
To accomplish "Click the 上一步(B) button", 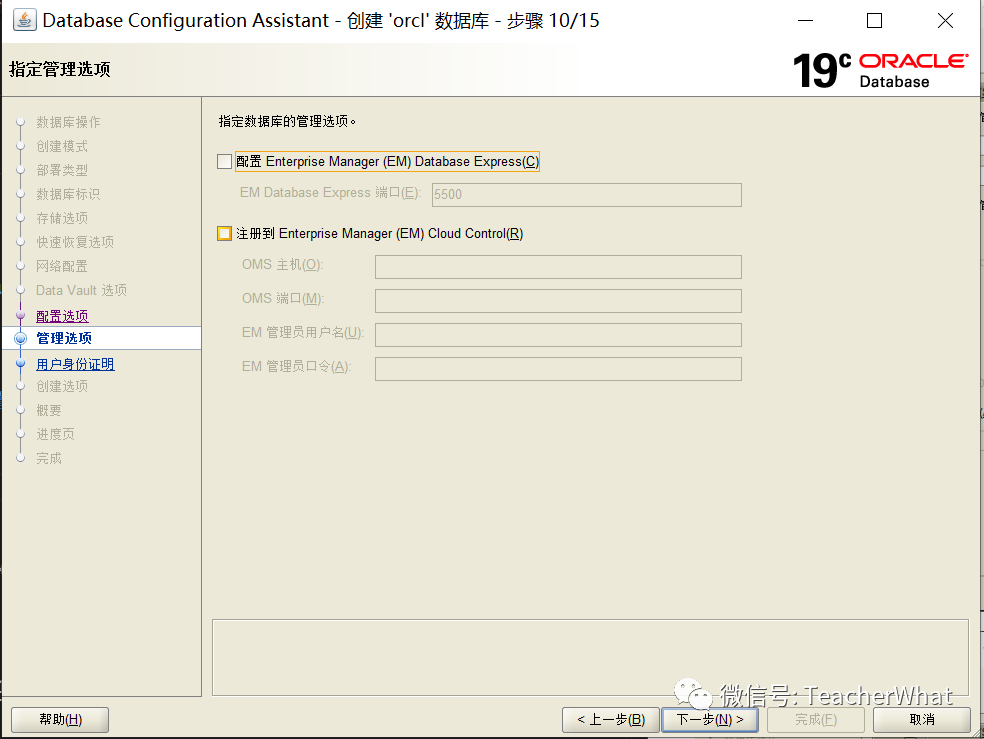I will click(610, 719).
